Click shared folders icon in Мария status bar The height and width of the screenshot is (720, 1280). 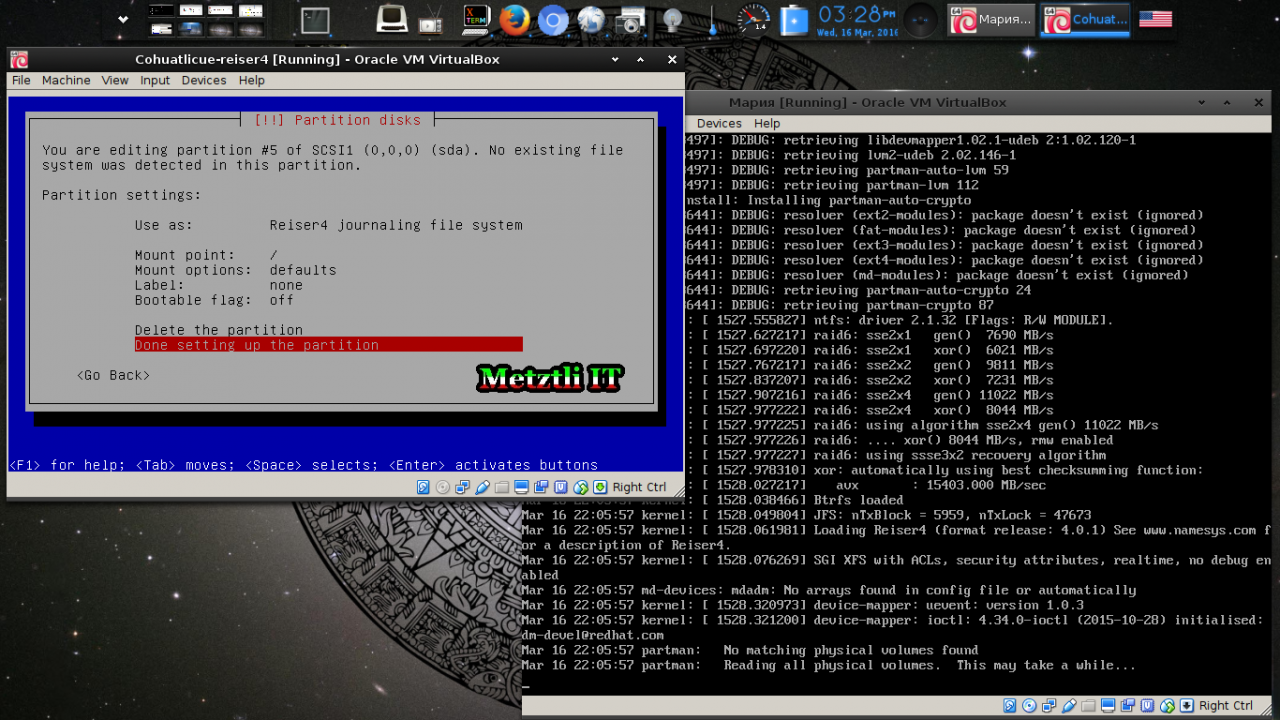1089,706
